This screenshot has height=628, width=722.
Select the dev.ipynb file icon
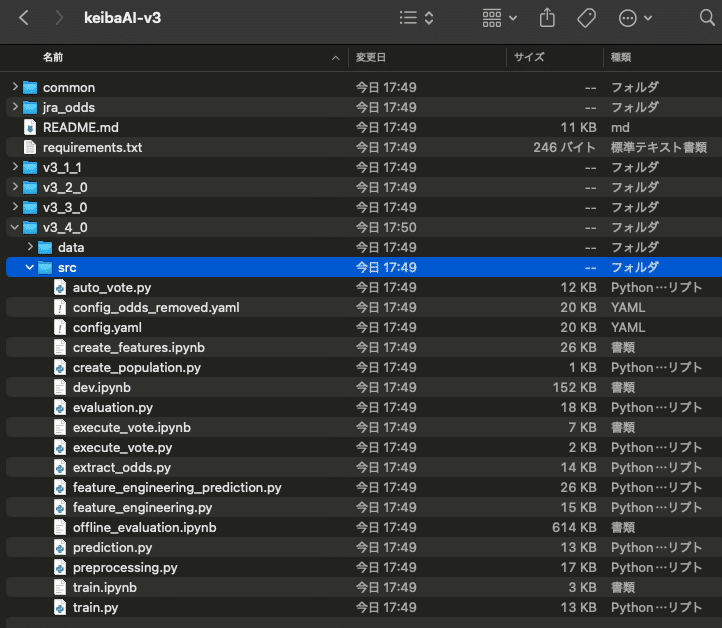click(x=60, y=388)
